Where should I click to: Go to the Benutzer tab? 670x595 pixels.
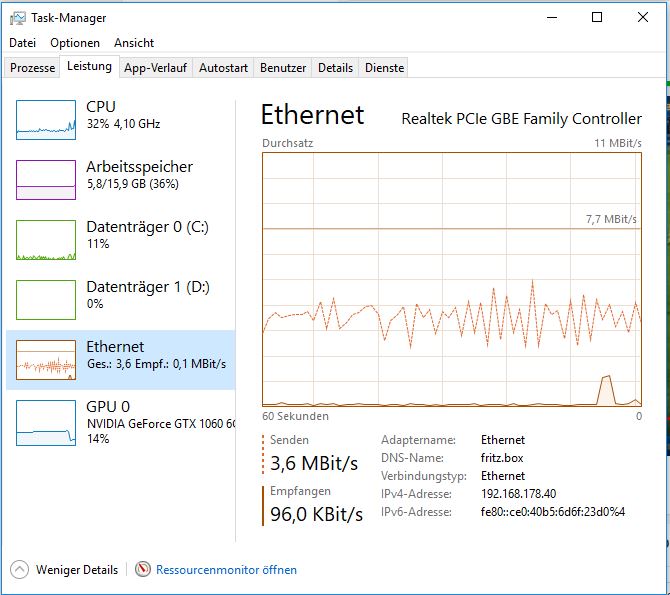point(283,68)
